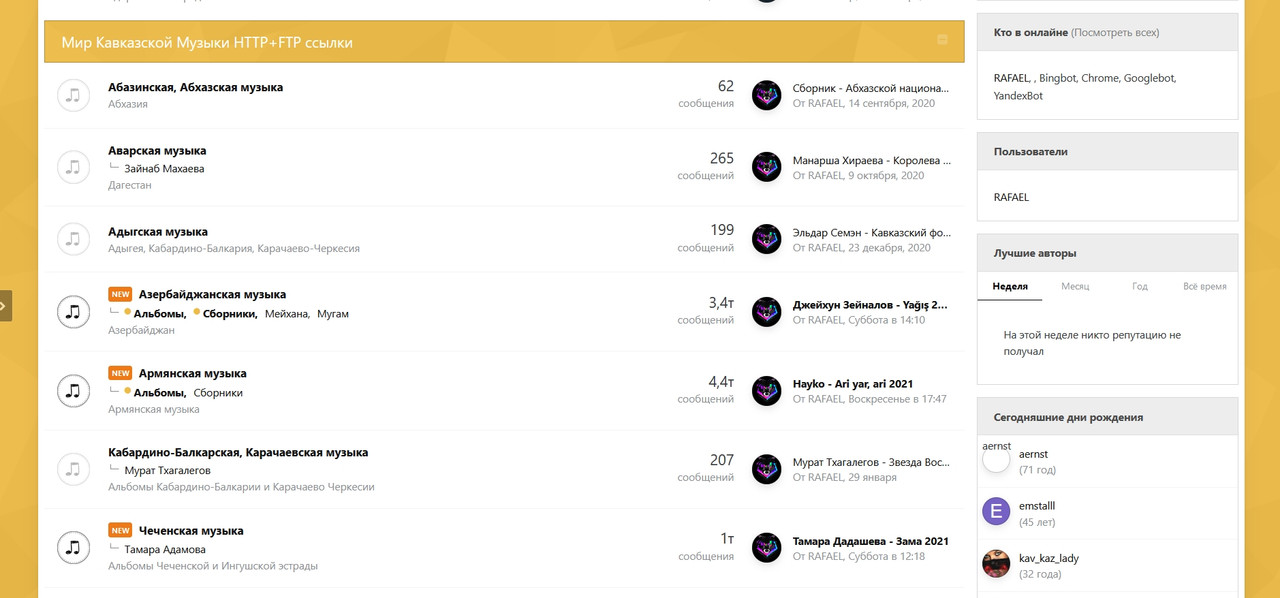1280x598 pixels.
Task: Click the NEW badge next to Азербайджанская музыка
Action: 120,294
